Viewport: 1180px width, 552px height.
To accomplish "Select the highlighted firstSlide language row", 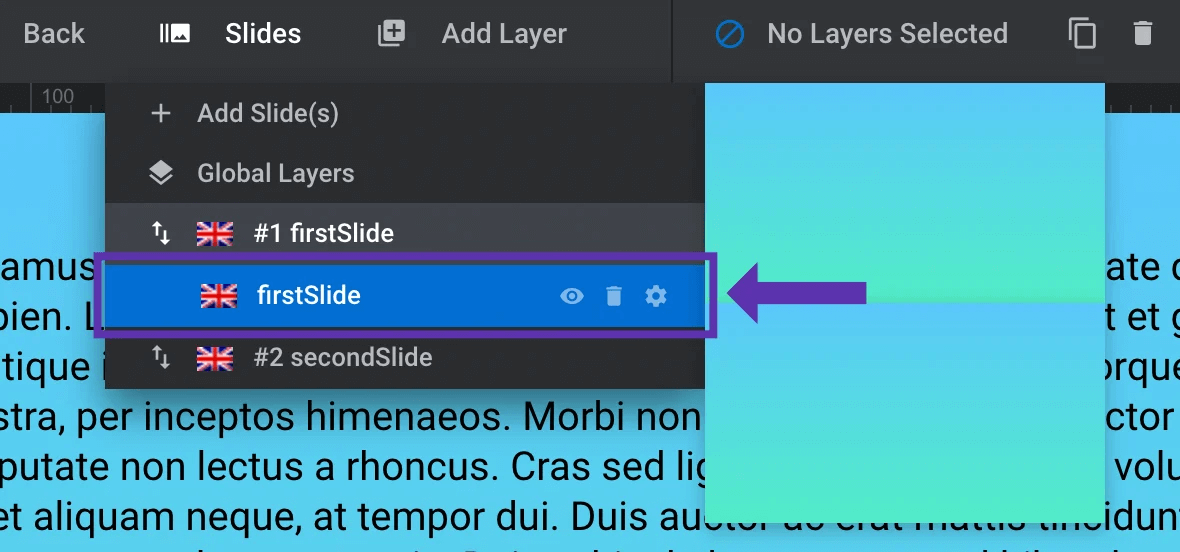I will click(405, 296).
